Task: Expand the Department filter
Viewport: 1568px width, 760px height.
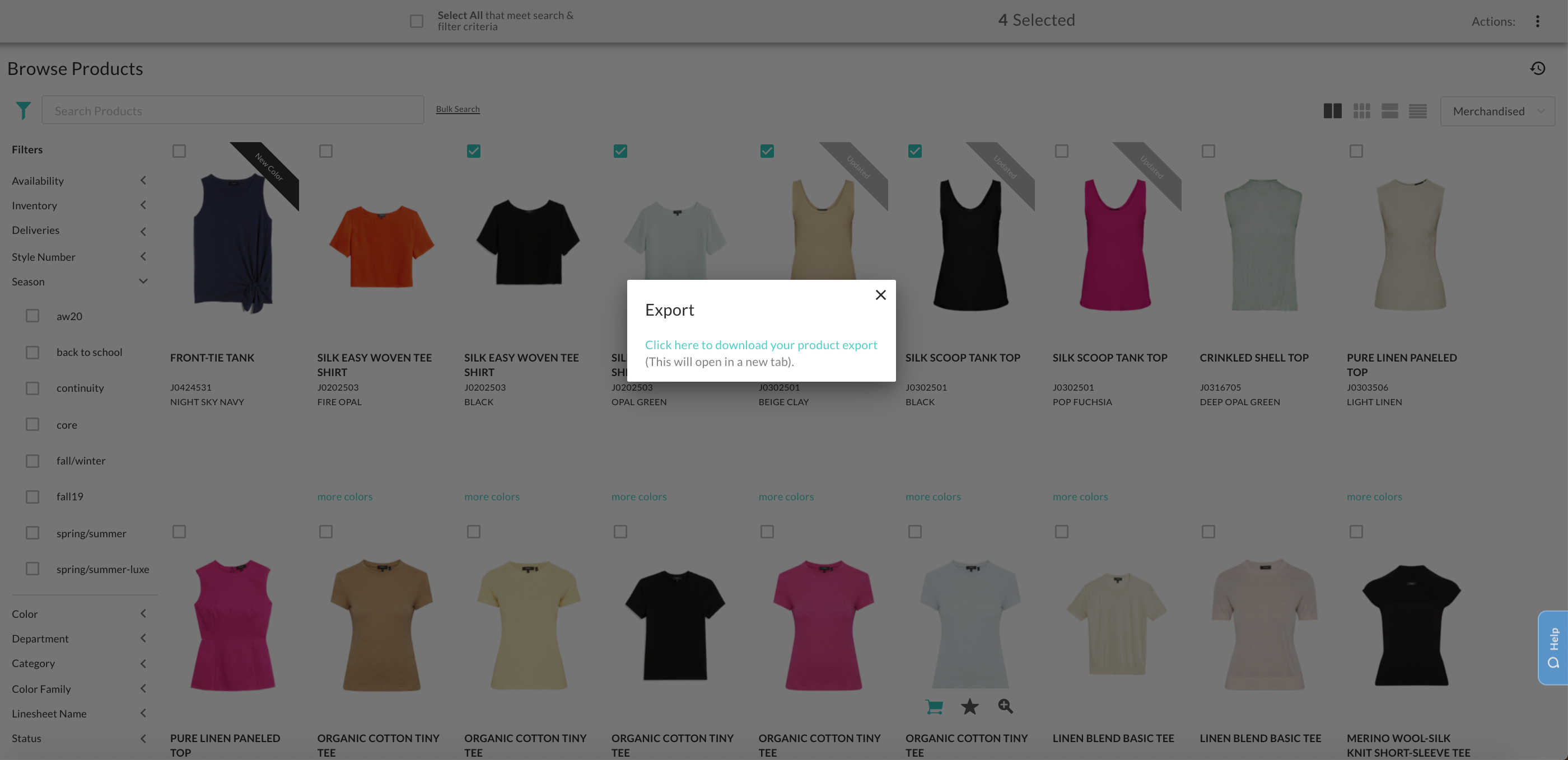Action: [x=79, y=639]
